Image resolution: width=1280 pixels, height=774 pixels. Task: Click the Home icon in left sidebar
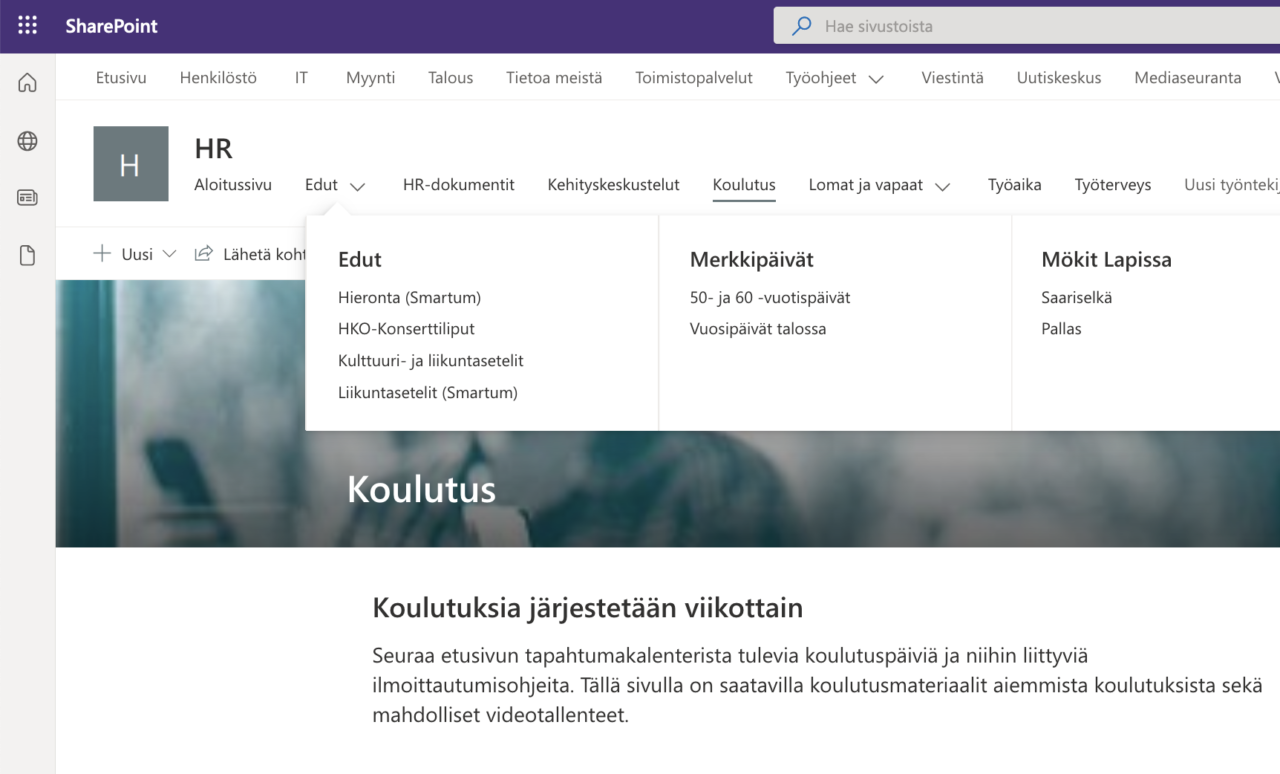pyautogui.click(x=26, y=82)
